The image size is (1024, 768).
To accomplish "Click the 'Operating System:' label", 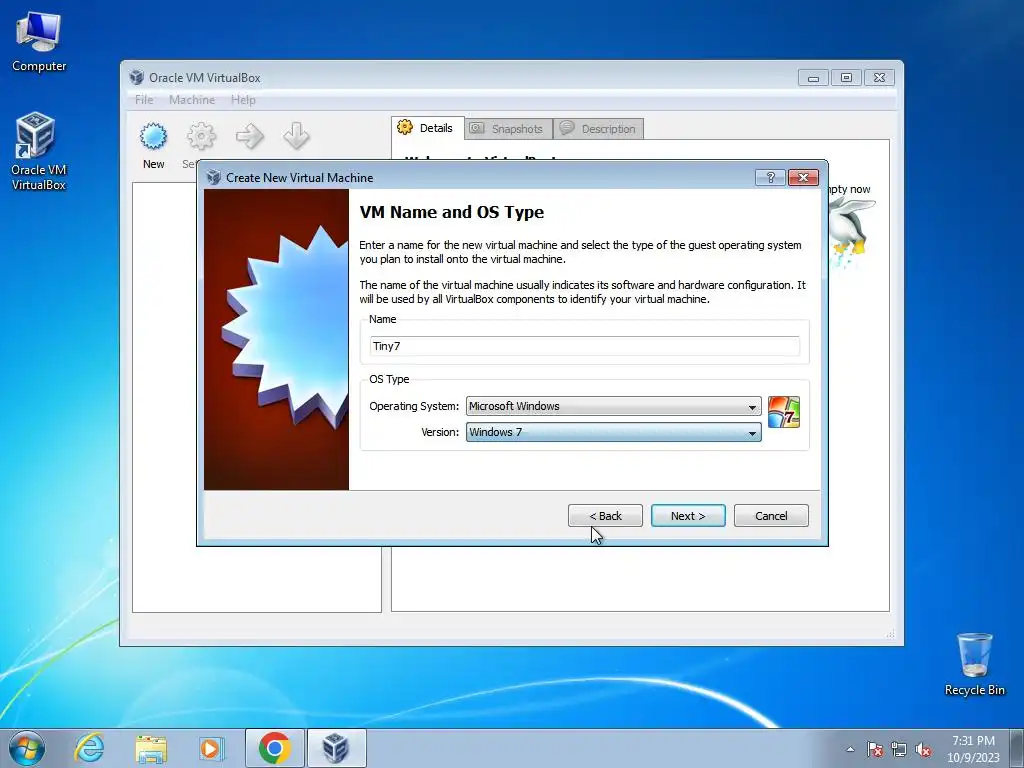I will point(414,406).
